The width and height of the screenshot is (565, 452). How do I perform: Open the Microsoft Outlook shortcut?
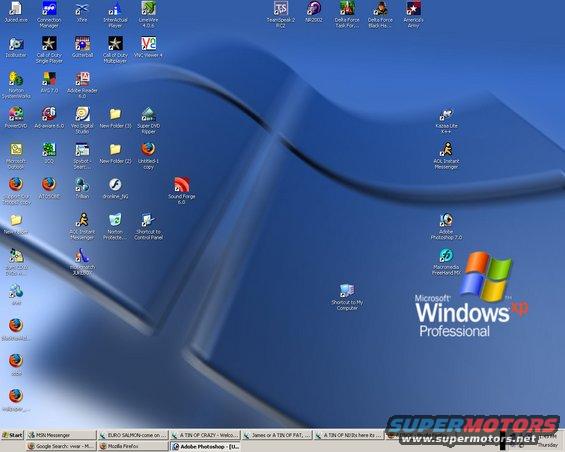pos(16,156)
